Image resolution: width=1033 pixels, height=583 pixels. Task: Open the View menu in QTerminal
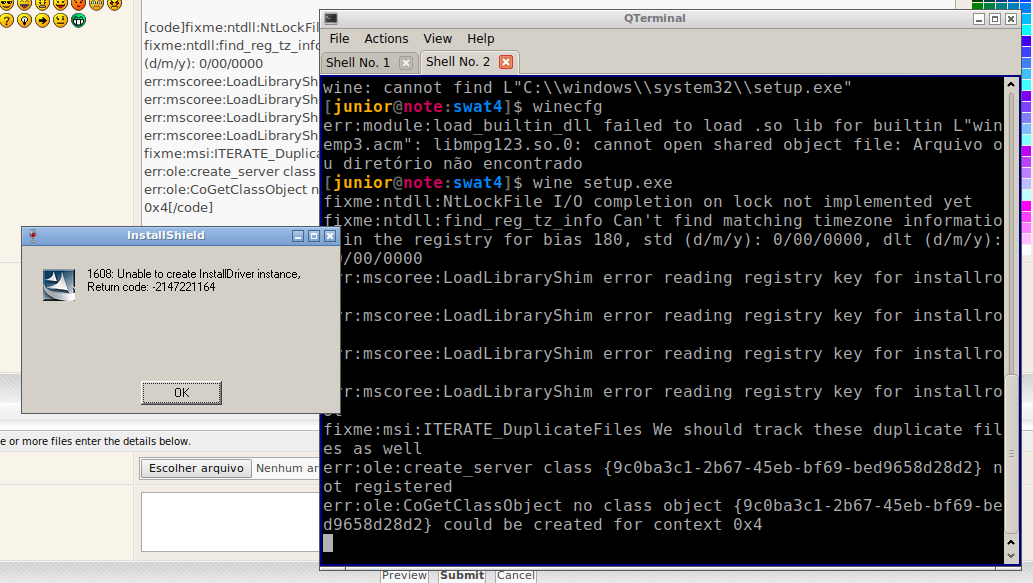[x=437, y=39]
